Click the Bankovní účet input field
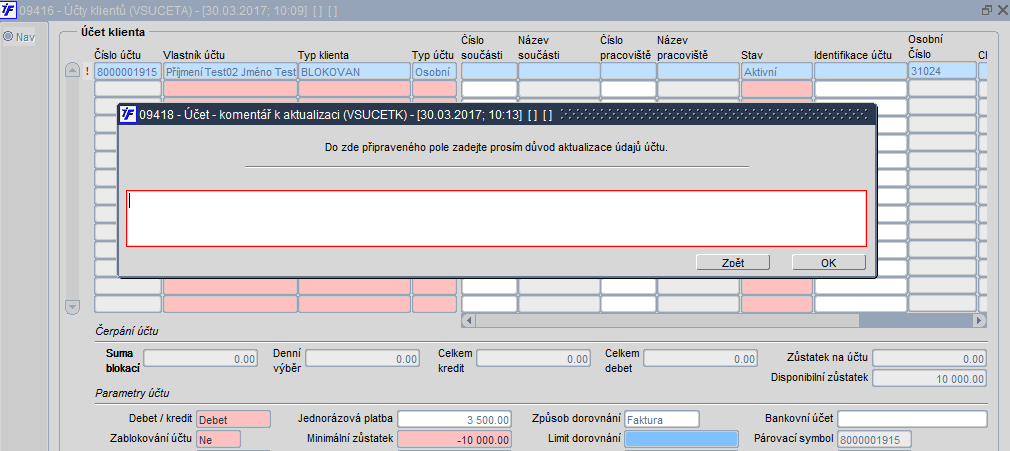The width and height of the screenshot is (1010, 451). [912, 419]
